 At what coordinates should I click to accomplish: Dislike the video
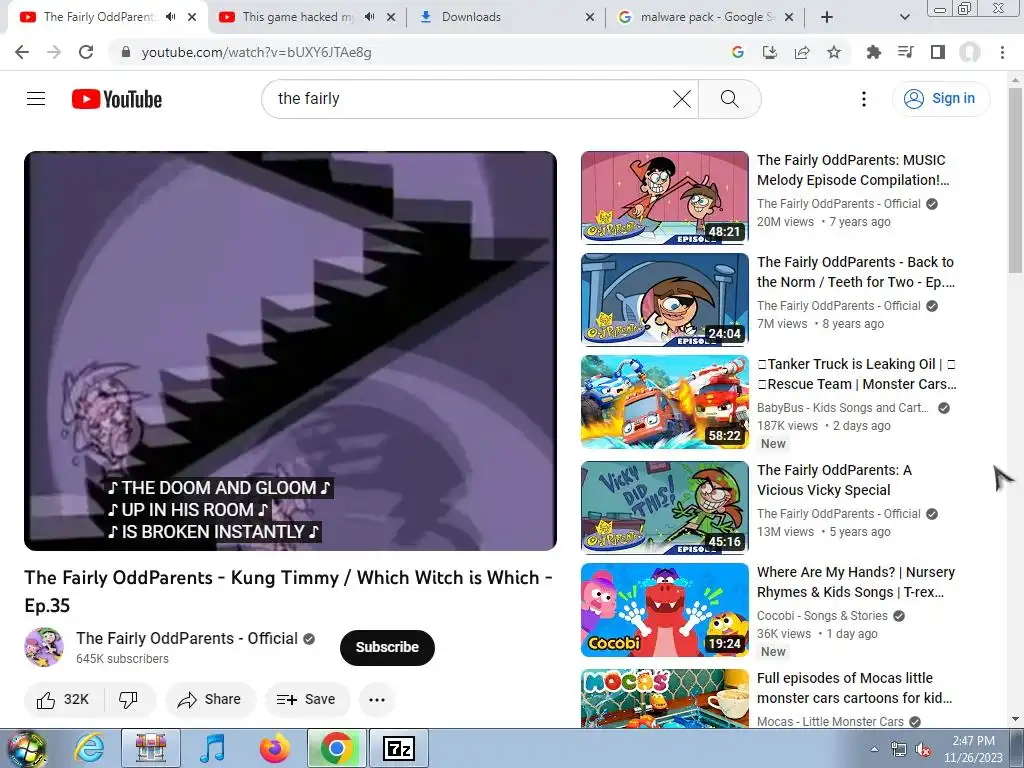click(129, 699)
